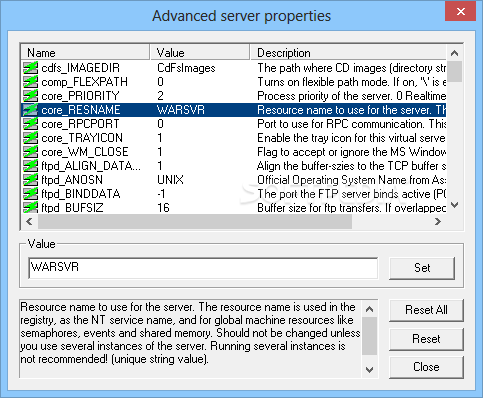
Task: Click the description box scroll down arrow
Action: (369, 370)
